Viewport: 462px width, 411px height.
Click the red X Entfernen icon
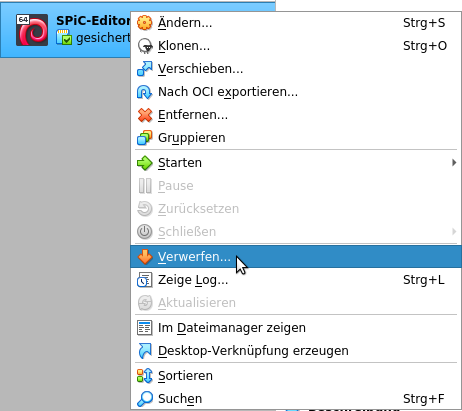(x=145, y=115)
